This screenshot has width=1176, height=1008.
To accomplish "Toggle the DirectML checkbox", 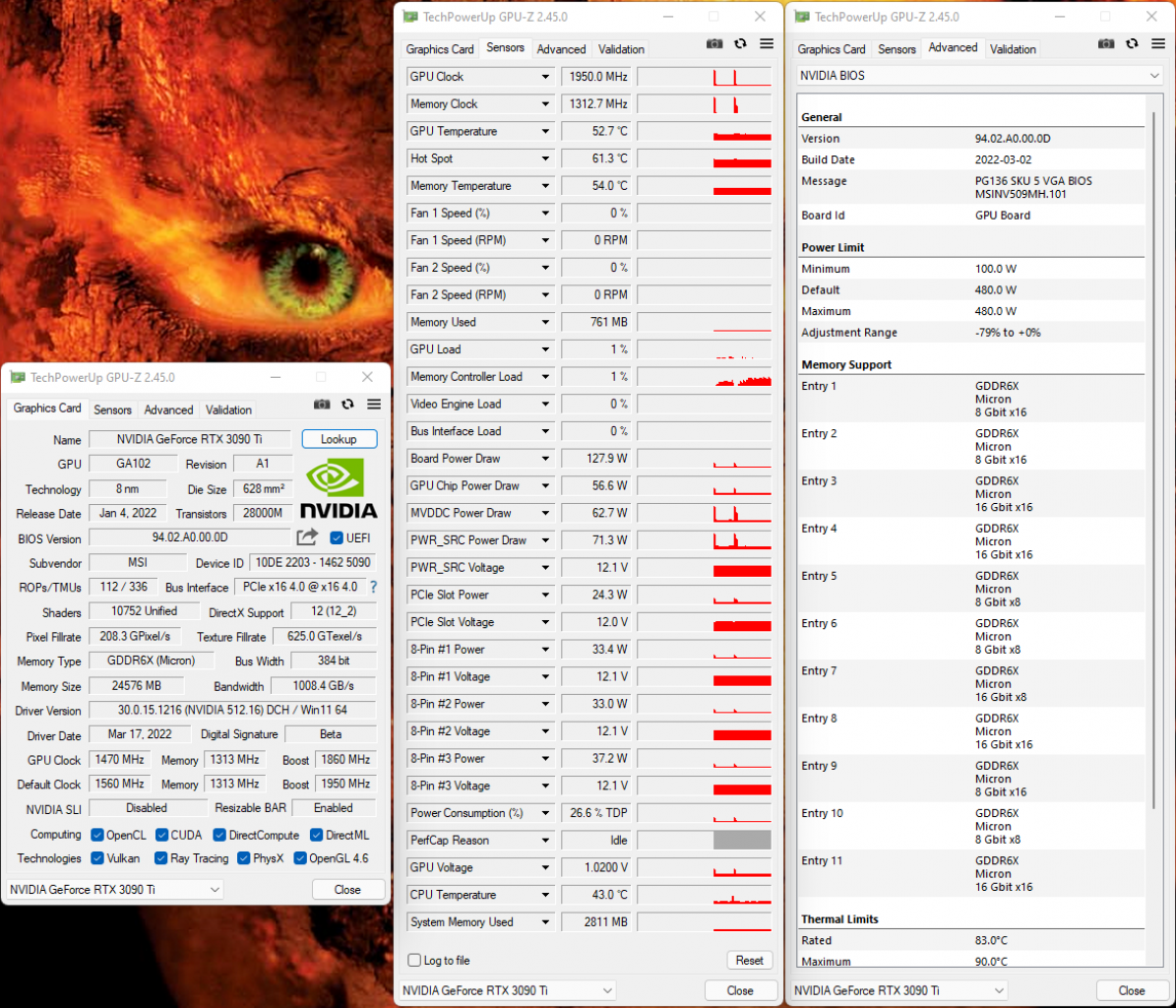I will point(317,835).
